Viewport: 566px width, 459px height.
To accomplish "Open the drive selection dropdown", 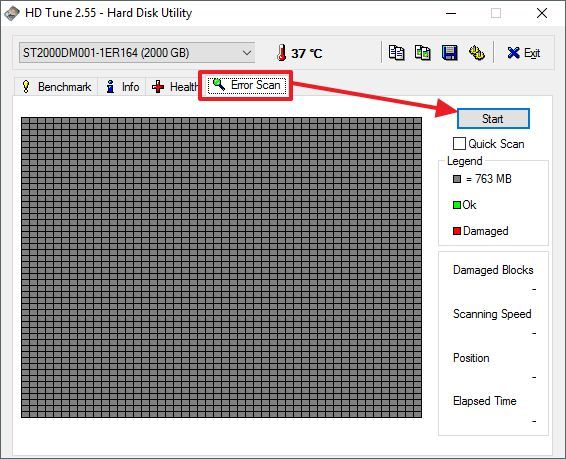I will [137, 53].
